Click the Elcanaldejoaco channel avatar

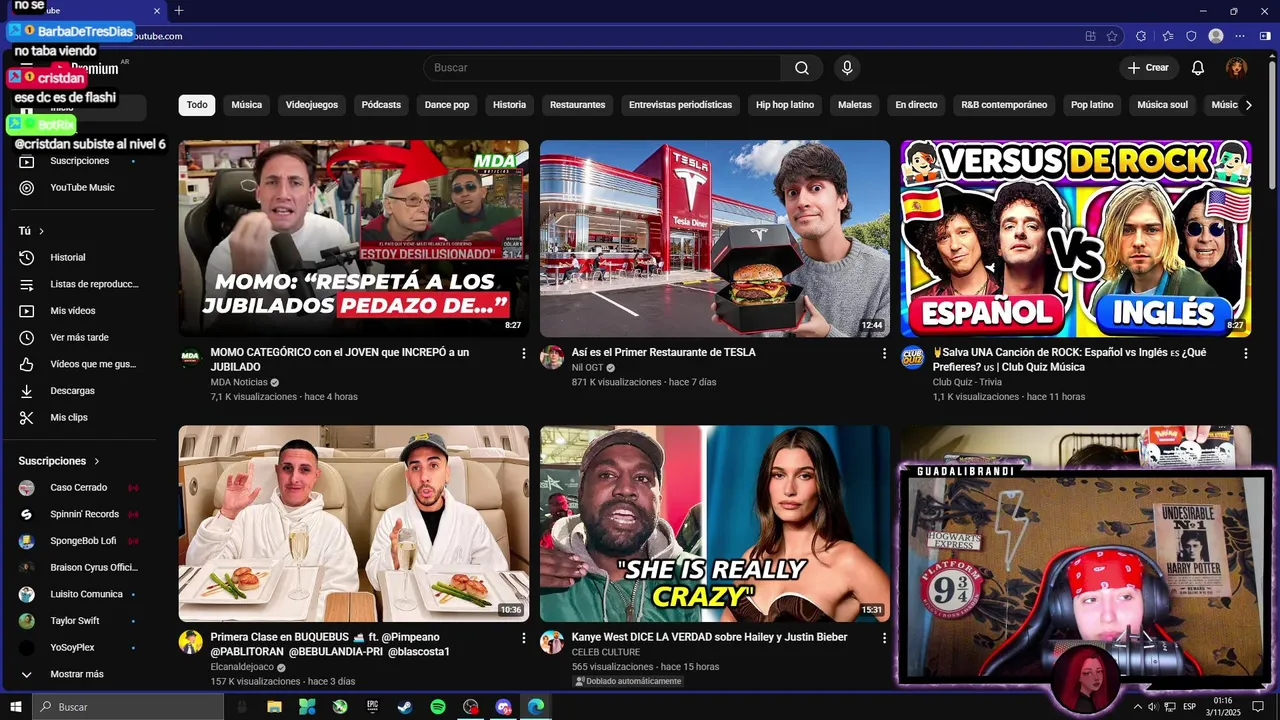pos(190,642)
